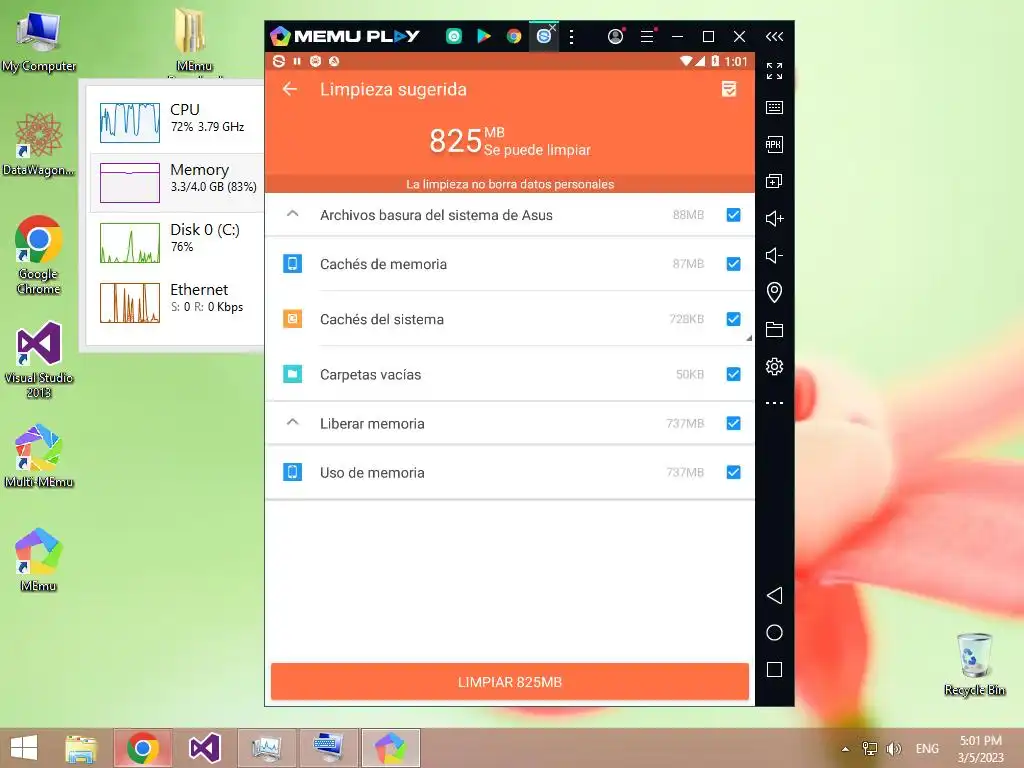
Task: Click the CPU usage graph thumbnail
Action: click(129, 122)
